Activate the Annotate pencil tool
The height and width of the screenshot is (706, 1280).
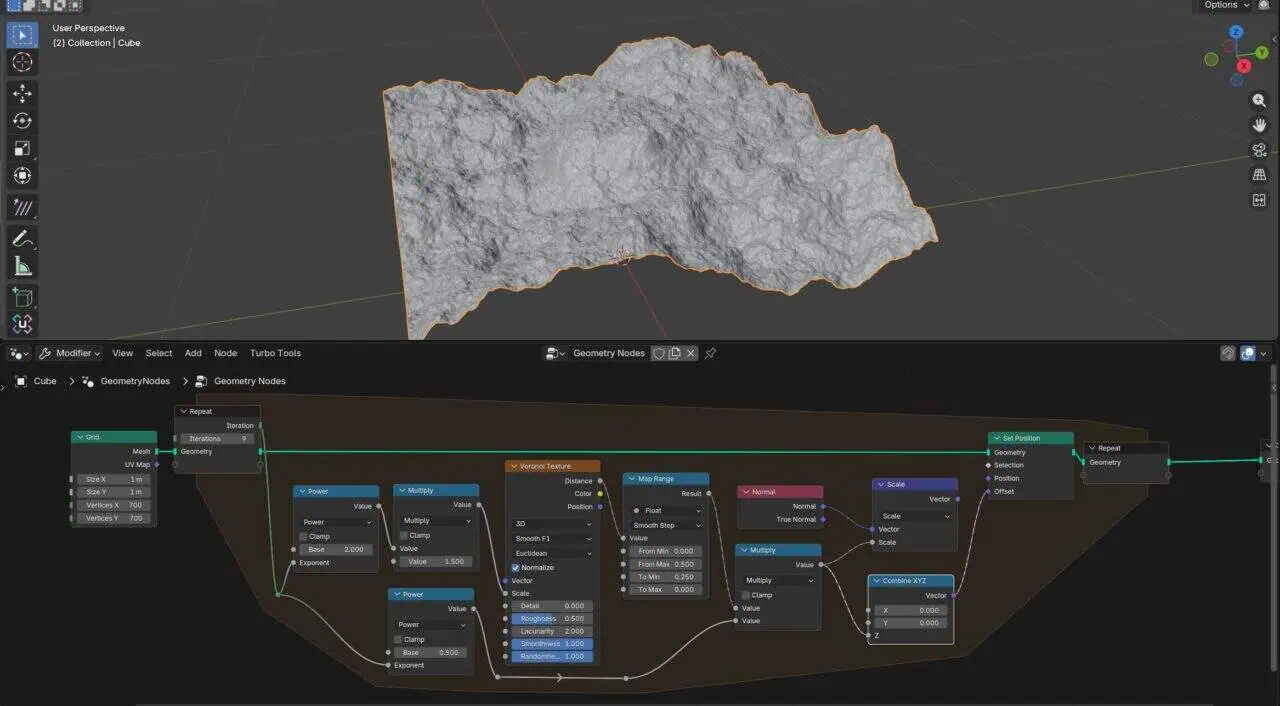22,239
